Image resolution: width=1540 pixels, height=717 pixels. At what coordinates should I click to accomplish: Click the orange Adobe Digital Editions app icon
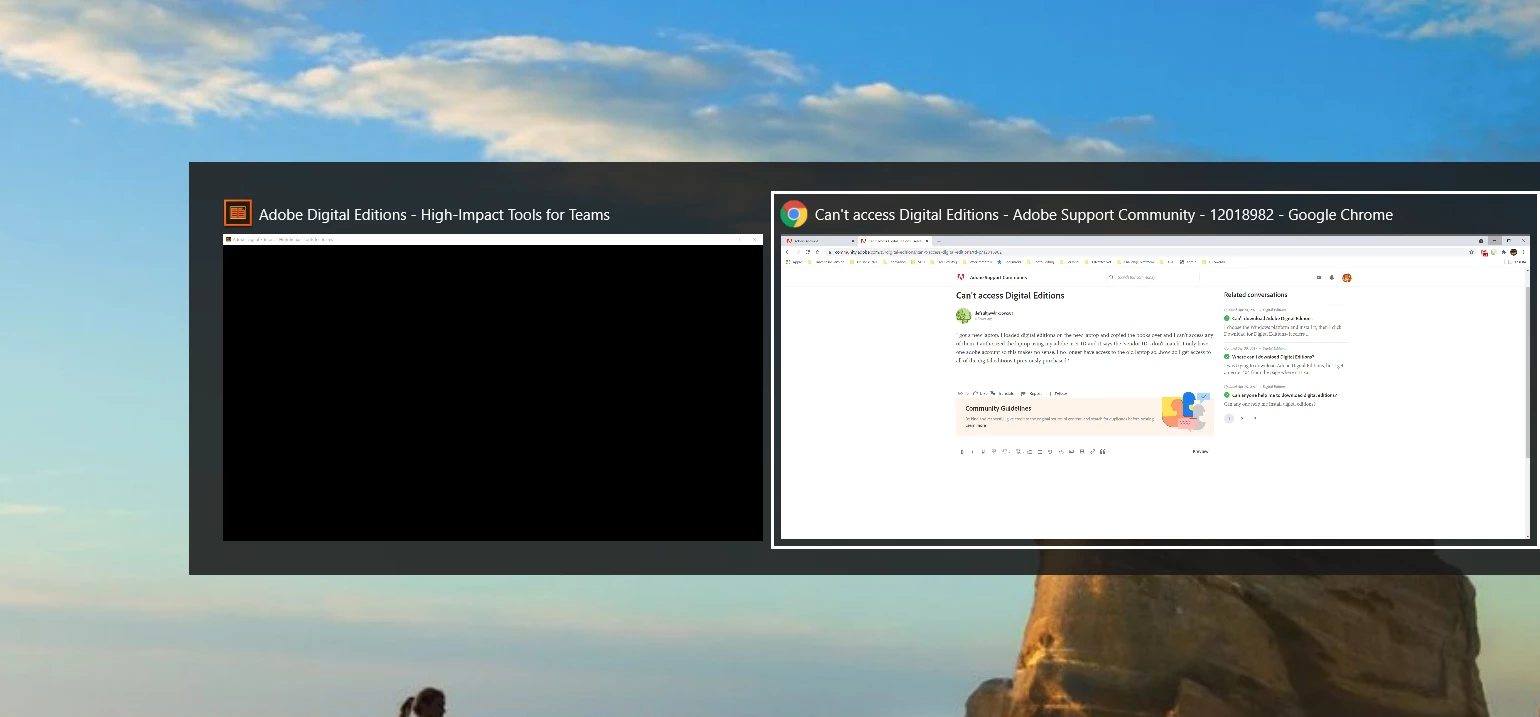point(238,213)
